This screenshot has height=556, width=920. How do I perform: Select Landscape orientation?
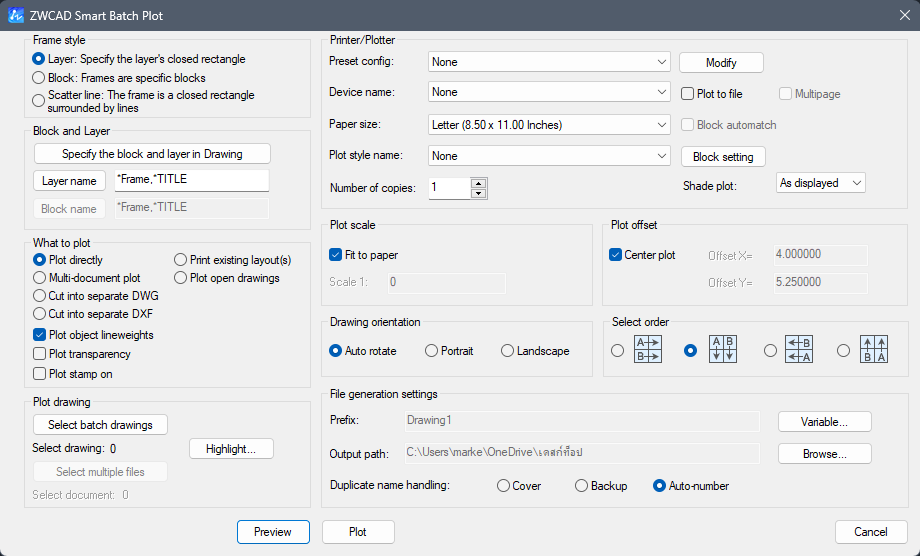(x=508, y=351)
